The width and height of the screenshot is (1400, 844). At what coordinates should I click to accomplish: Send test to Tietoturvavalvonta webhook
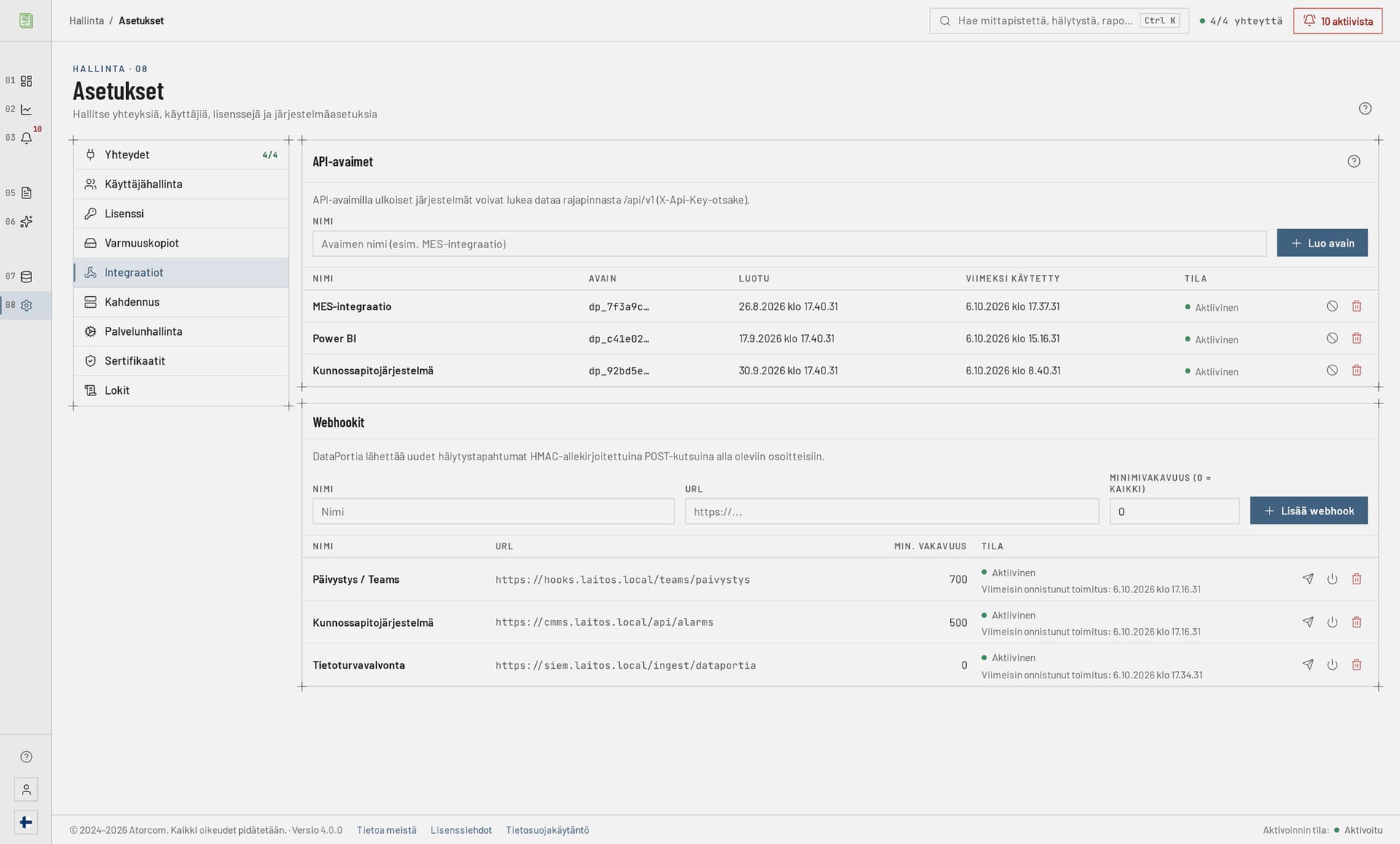pyautogui.click(x=1308, y=665)
